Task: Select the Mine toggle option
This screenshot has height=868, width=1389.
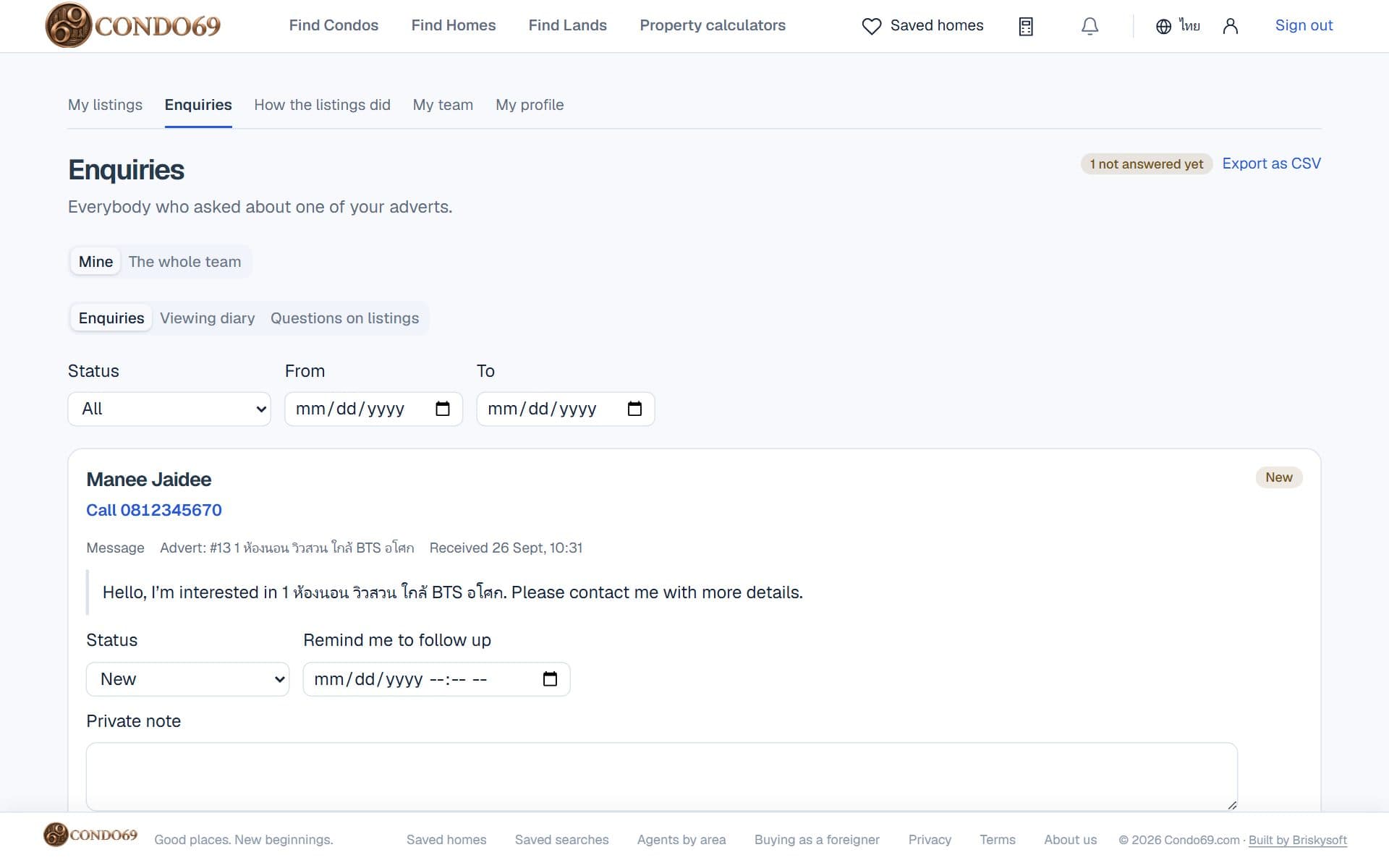Action: click(95, 262)
